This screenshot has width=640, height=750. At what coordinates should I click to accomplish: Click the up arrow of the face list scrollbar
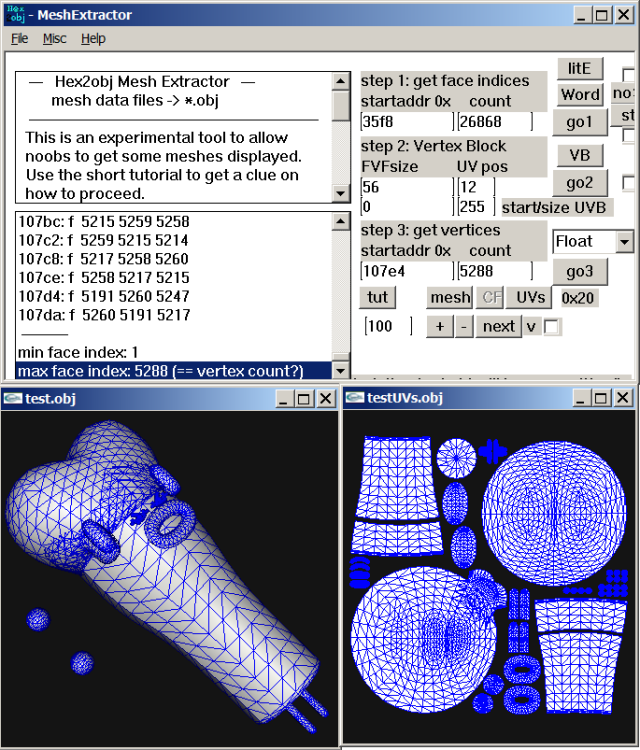pos(341,221)
